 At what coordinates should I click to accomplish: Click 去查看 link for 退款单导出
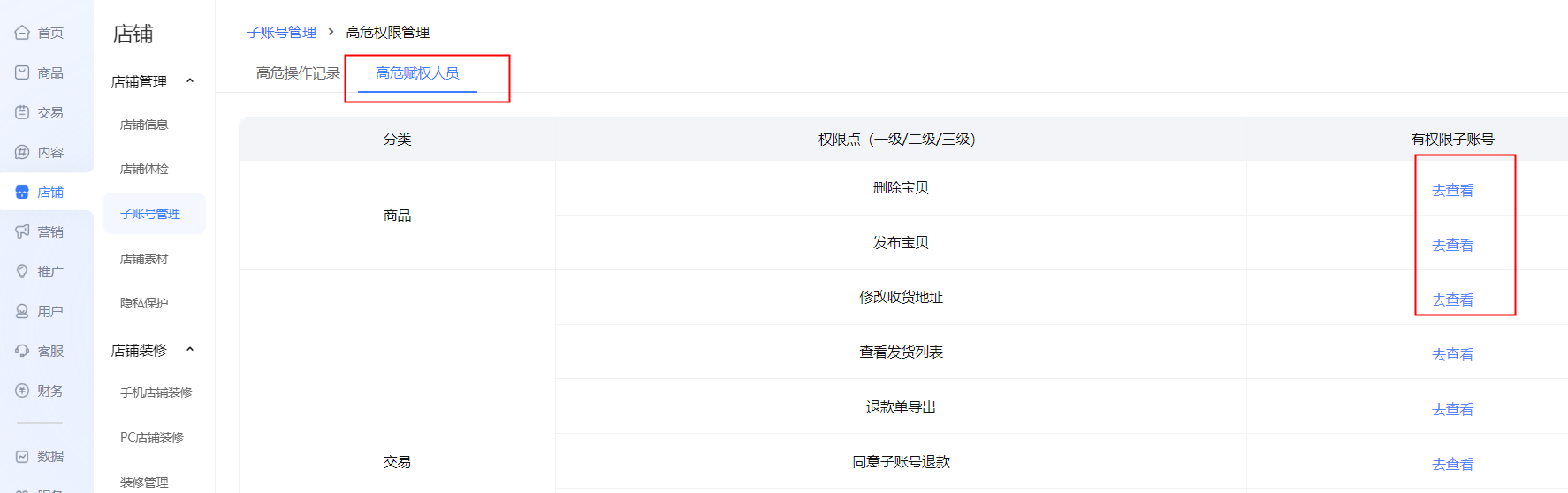(1452, 409)
